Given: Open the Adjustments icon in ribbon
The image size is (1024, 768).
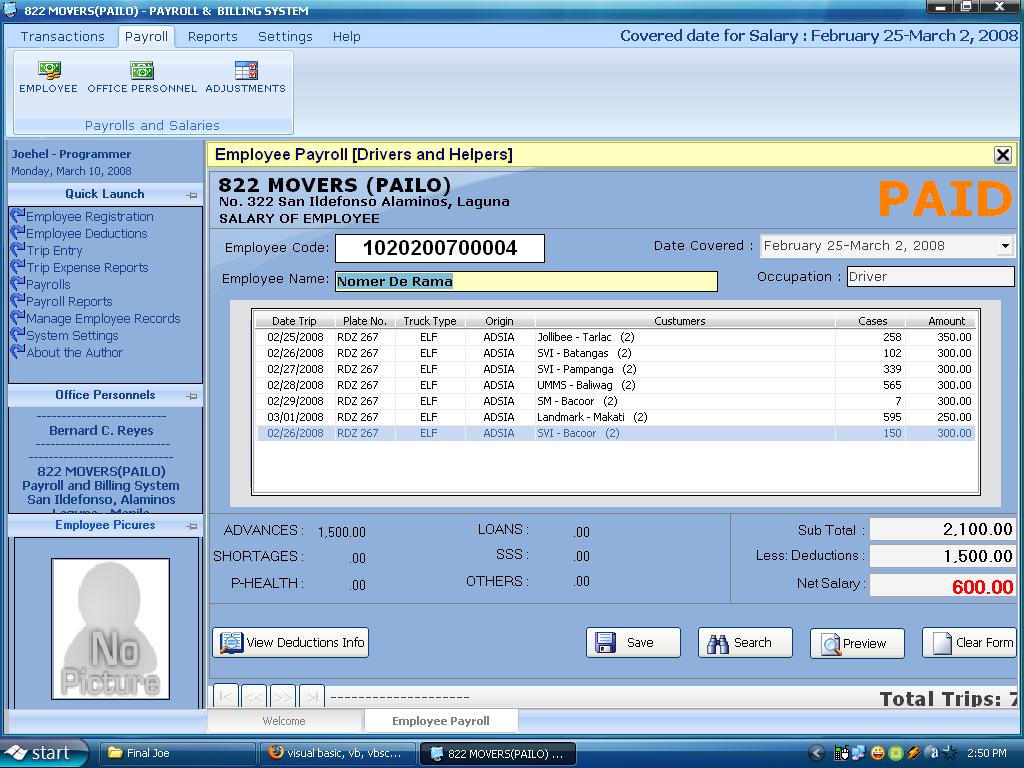Looking at the screenshot, I should coord(245,77).
